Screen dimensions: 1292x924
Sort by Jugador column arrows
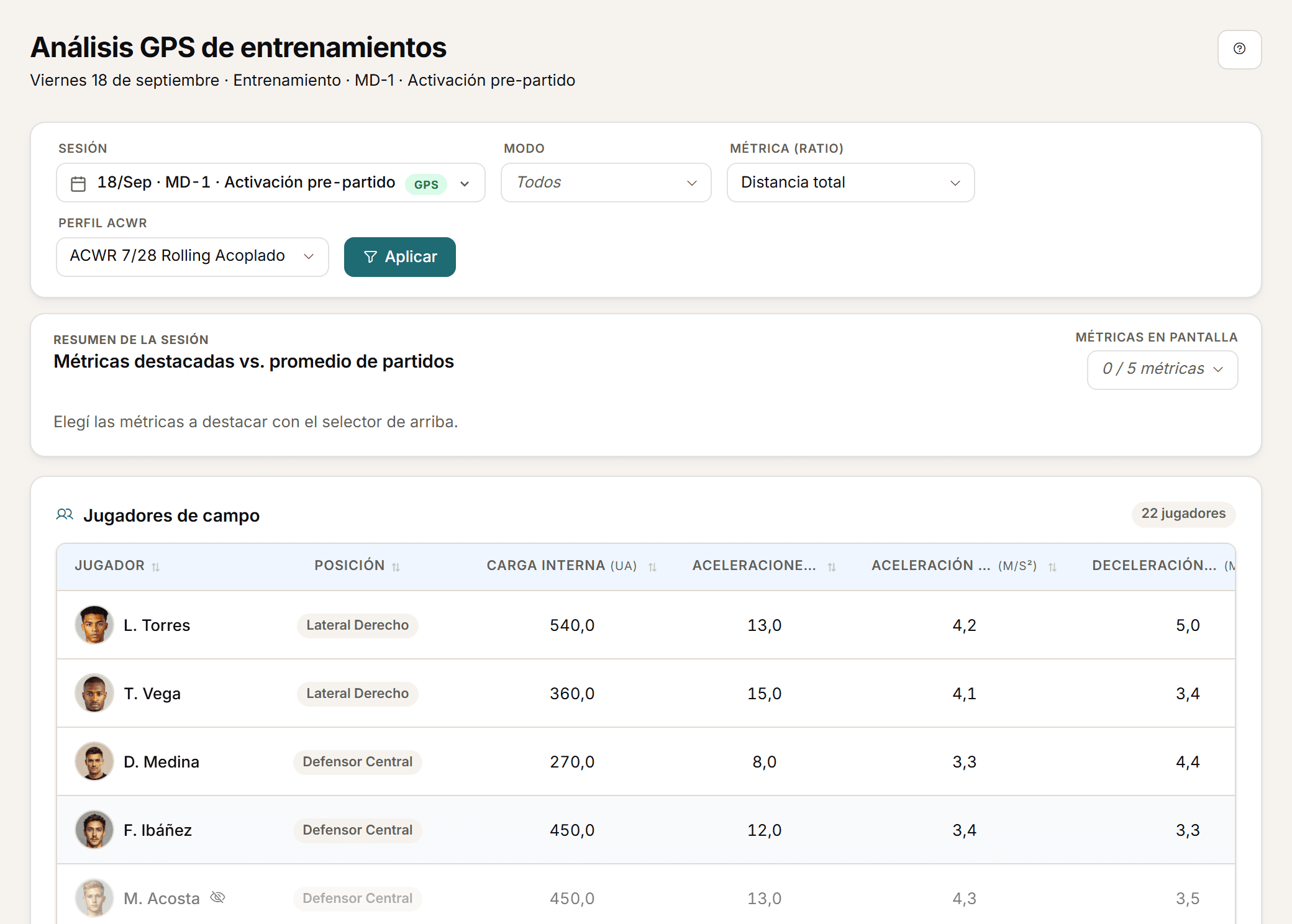(156, 567)
